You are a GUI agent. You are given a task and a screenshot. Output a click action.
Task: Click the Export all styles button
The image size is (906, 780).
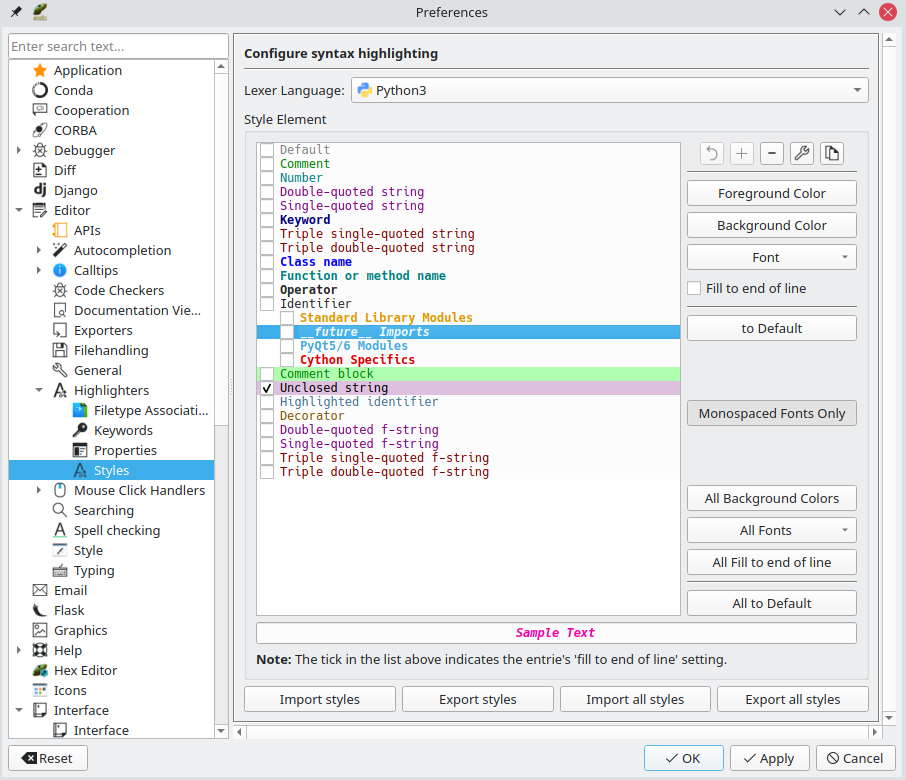[x=792, y=699]
